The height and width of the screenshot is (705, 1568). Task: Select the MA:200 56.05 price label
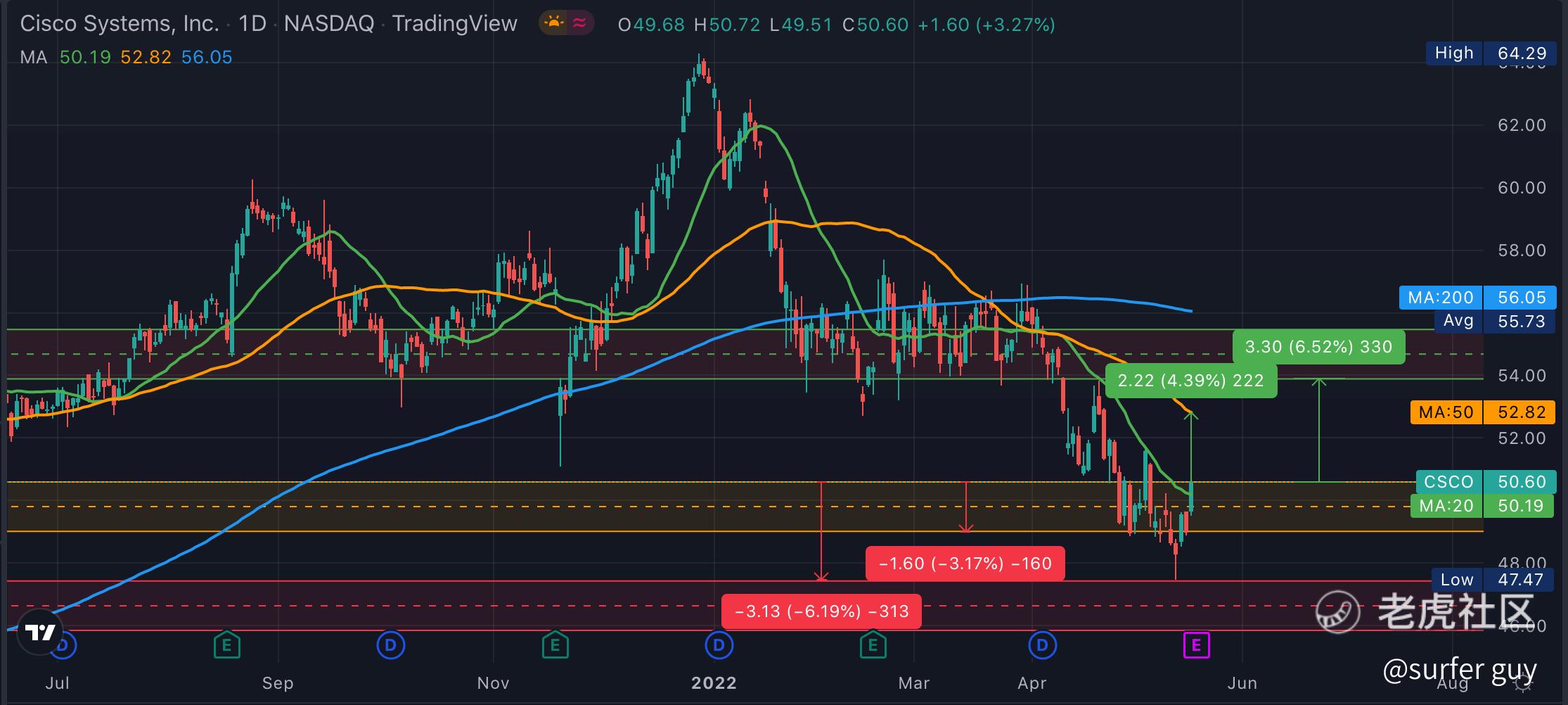click(1477, 298)
